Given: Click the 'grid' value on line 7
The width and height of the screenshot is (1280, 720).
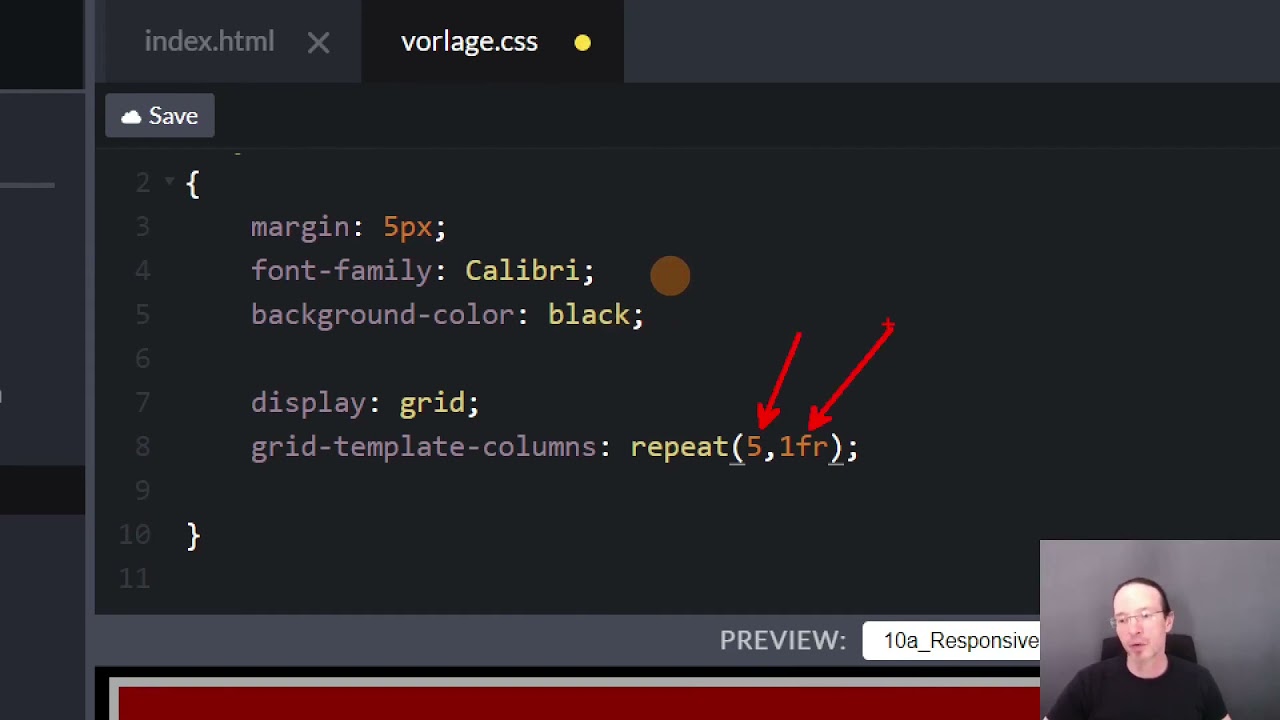Looking at the screenshot, I should click(x=432, y=403).
